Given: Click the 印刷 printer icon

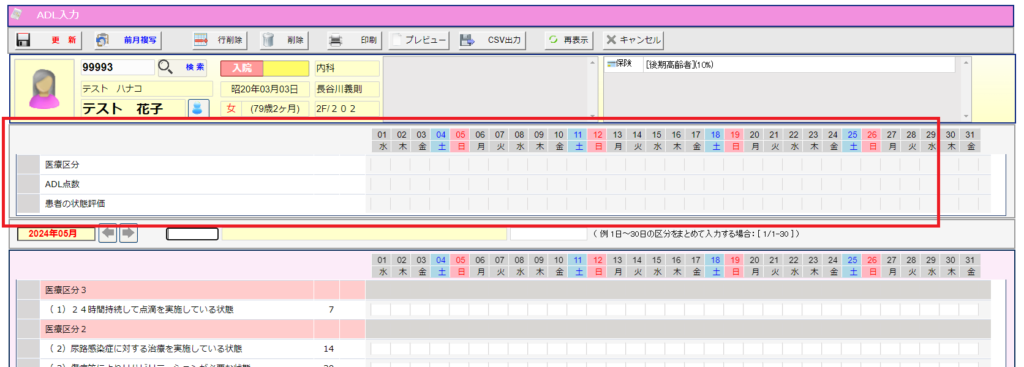Looking at the screenshot, I should (336, 40).
